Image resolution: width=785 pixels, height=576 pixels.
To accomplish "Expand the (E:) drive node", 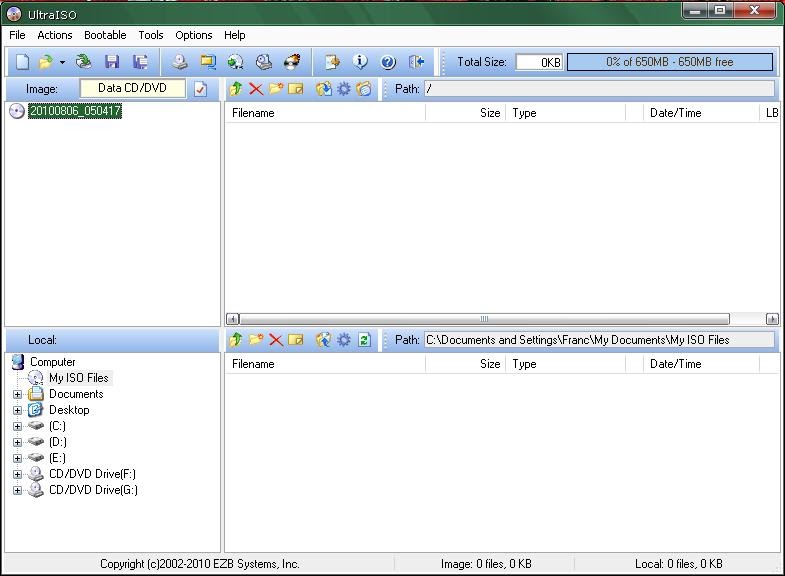I will click(18, 458).
